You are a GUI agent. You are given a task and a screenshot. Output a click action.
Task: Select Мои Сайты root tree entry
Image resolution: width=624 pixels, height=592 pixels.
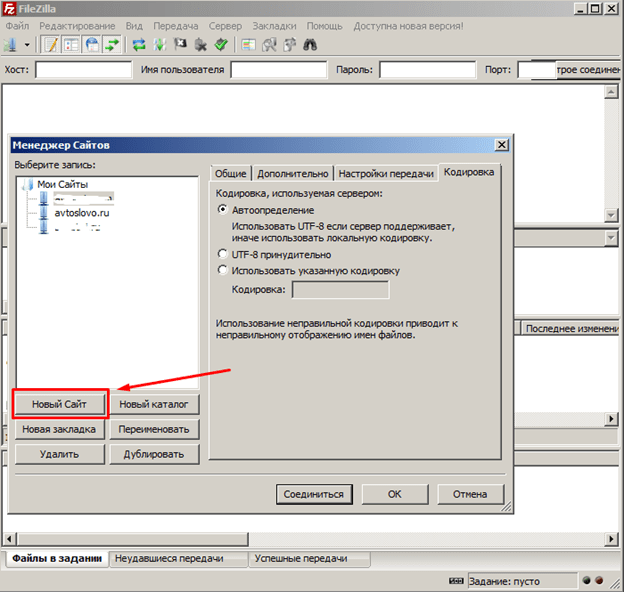click(x=62, y=184)
